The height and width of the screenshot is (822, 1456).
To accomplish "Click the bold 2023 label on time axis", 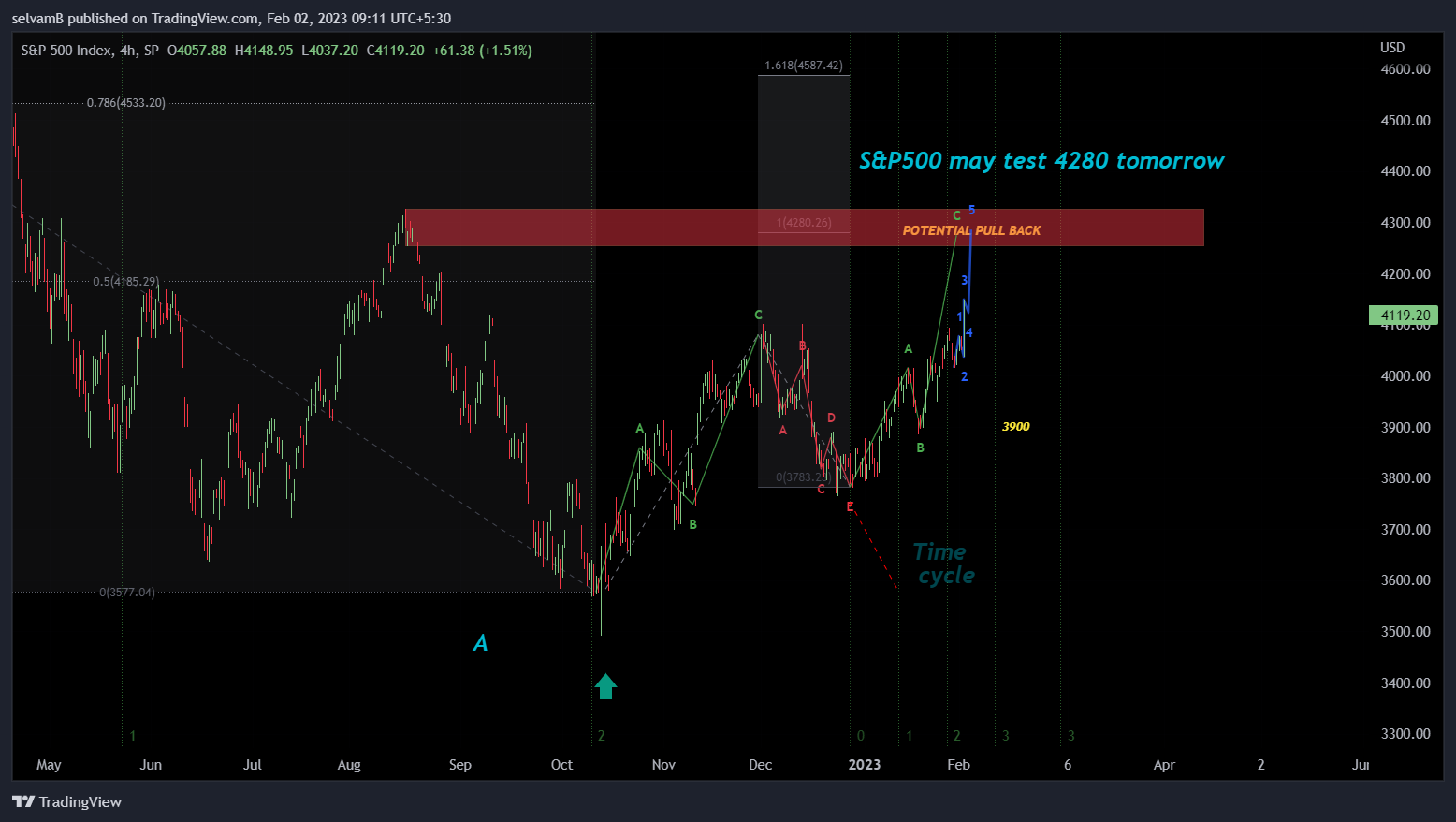I will [x=865, y=765].
